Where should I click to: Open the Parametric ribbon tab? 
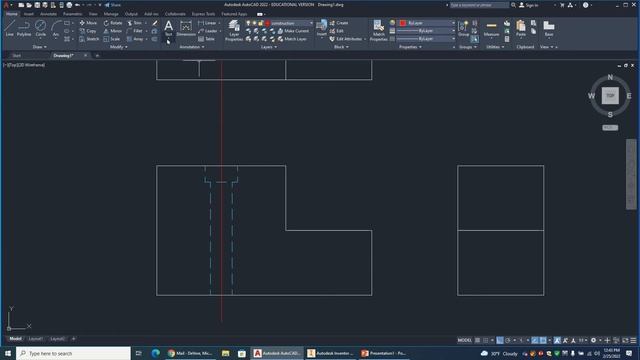pyautogui.click(x=72, y=14)
